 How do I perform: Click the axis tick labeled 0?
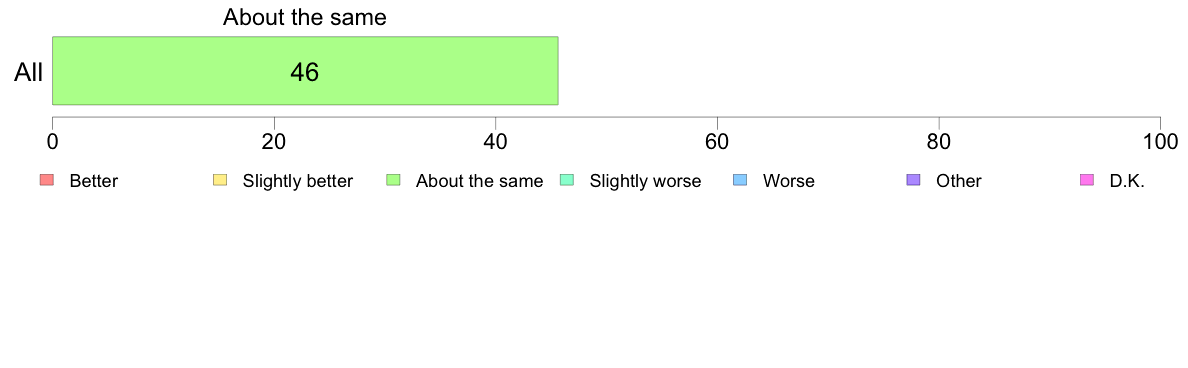pos(52,142)
